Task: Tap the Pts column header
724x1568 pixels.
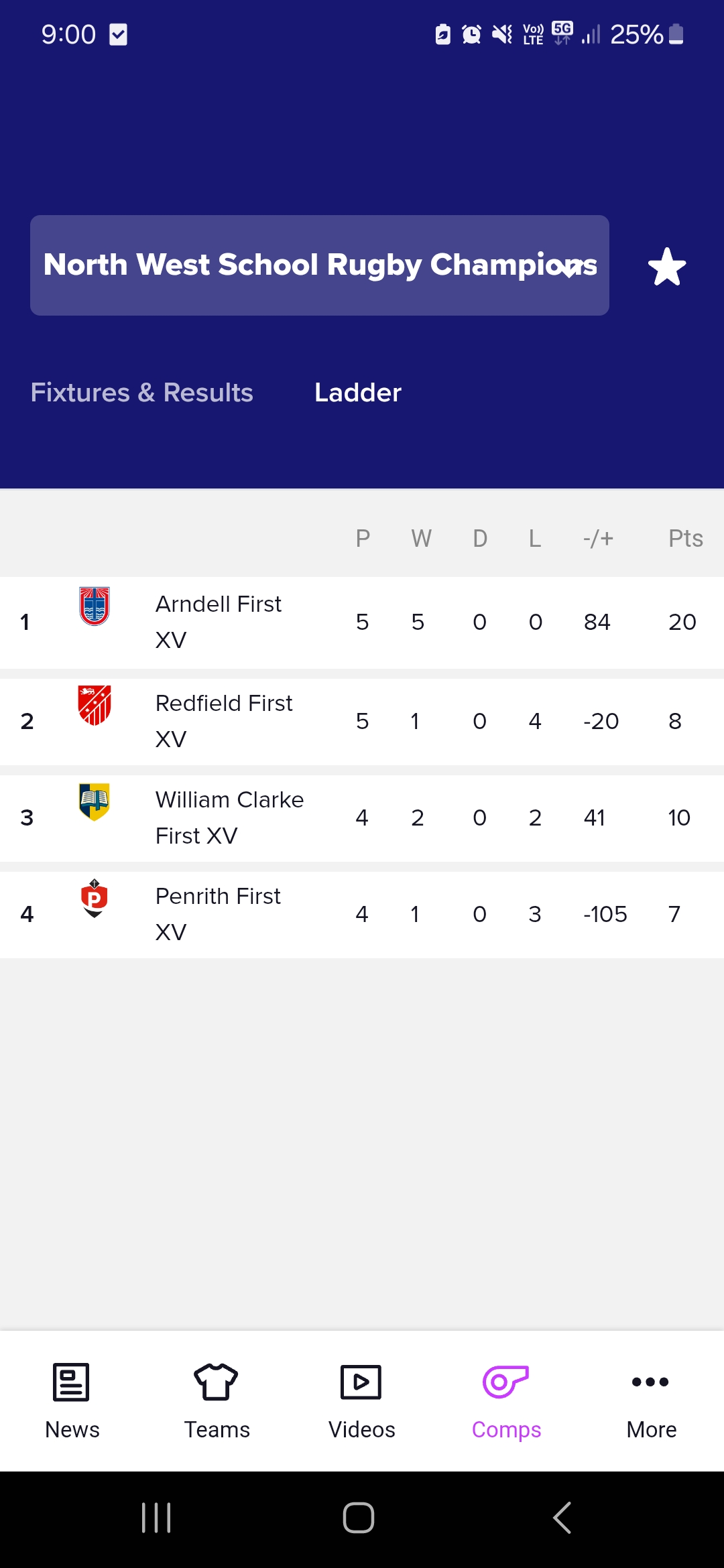Action: click(685, 538)
